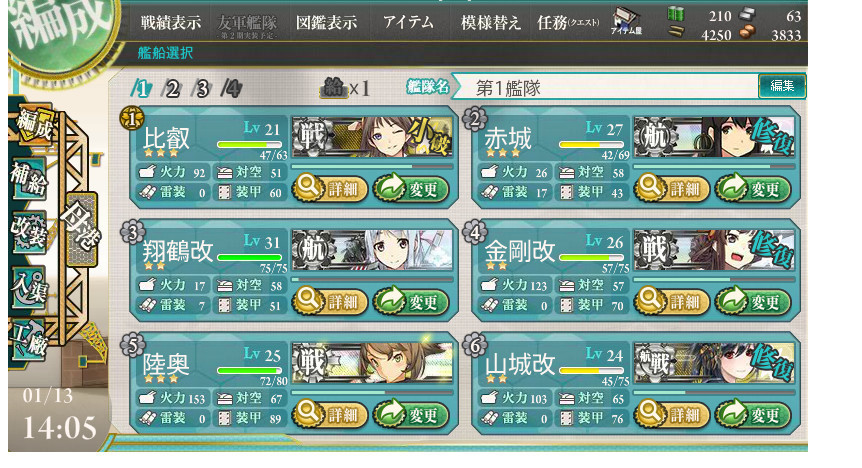Open the 入渠 docking sidebar icon
This screenshot has width=862, height=468.
(29, 286)
